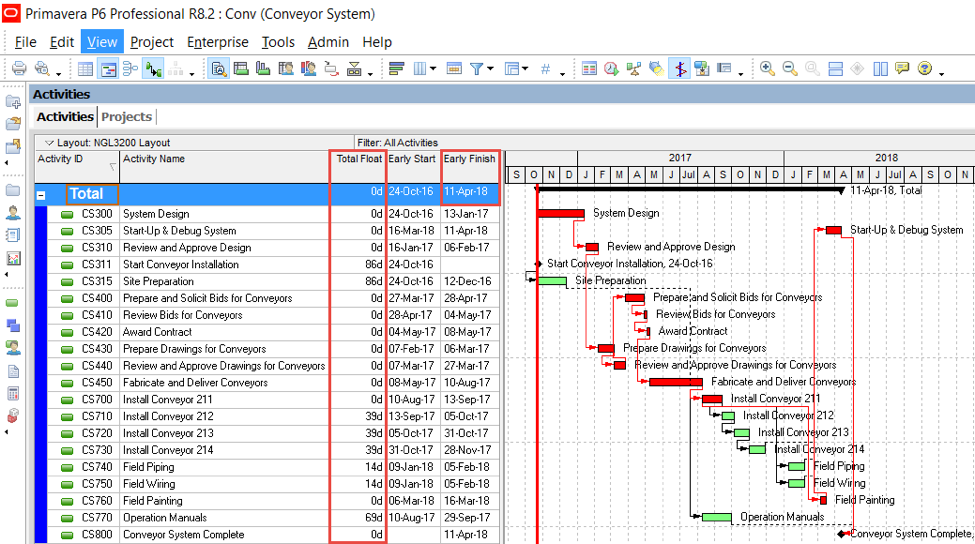The image size is (975, 544).
Task: Click the red System Design Gantt bar
Action: point(561,214)
